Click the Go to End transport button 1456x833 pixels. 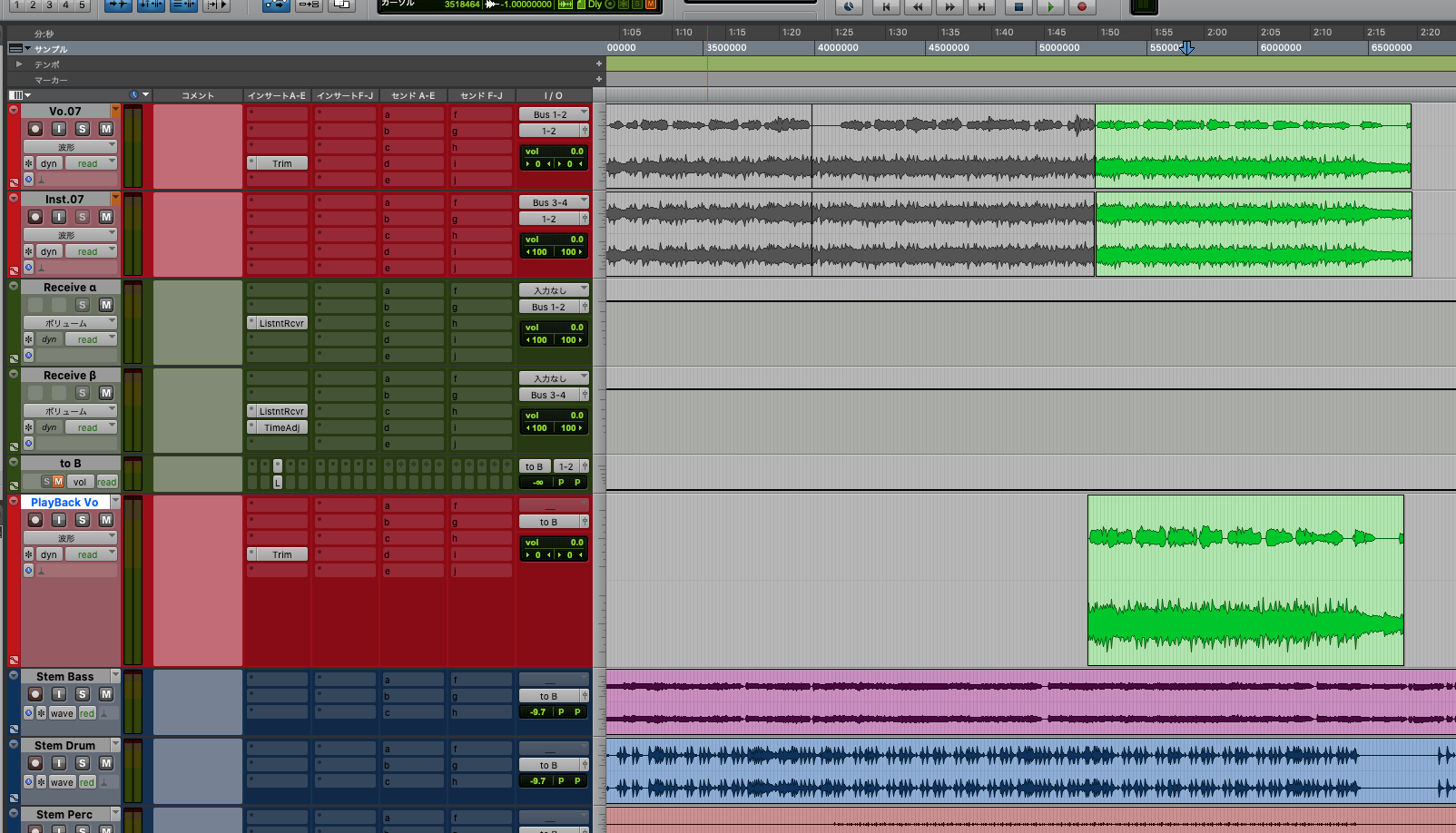(981, 6)
